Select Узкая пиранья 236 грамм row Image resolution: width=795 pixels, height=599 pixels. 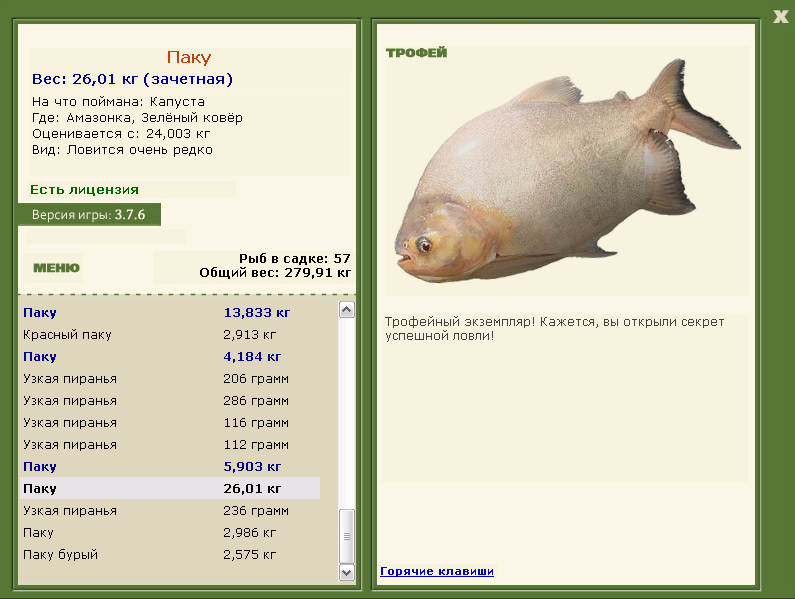(170, 511)
